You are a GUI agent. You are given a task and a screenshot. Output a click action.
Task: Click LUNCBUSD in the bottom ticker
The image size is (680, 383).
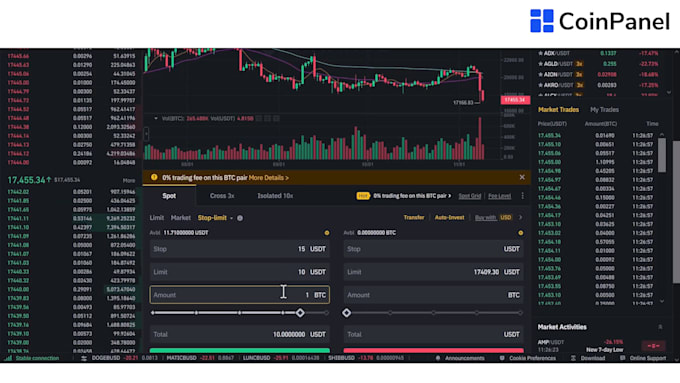point(256,358)
